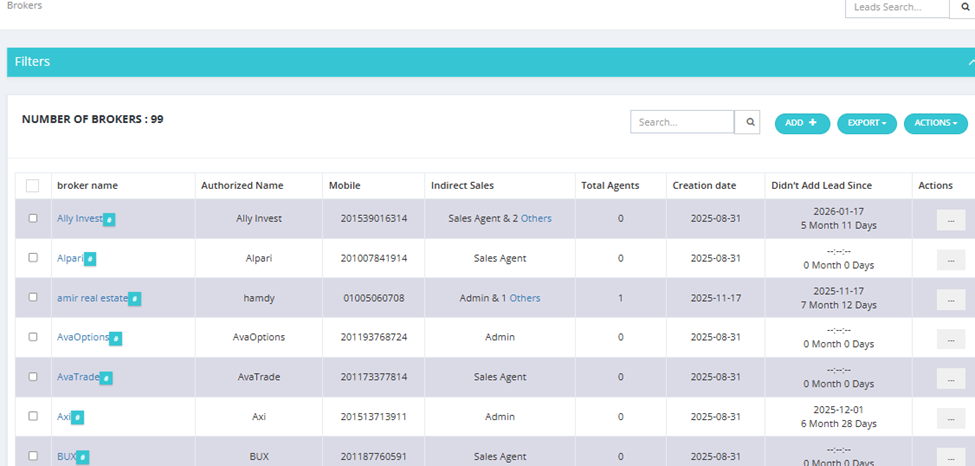The image size is (975, 466).
Task: Click the tag icon beside Axi
Action: click(78, 417)
